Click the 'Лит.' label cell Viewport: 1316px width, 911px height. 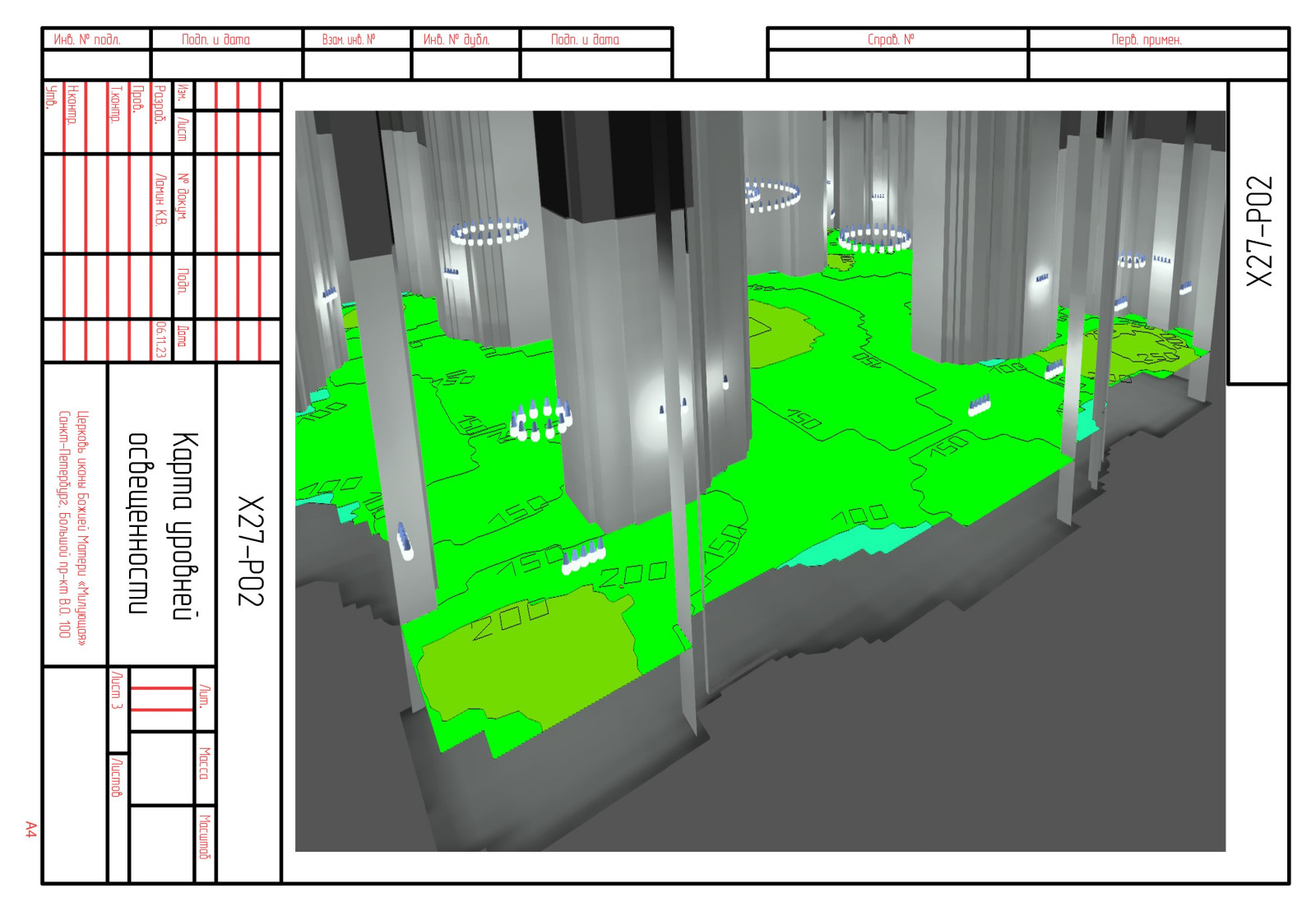pos(204,697)
